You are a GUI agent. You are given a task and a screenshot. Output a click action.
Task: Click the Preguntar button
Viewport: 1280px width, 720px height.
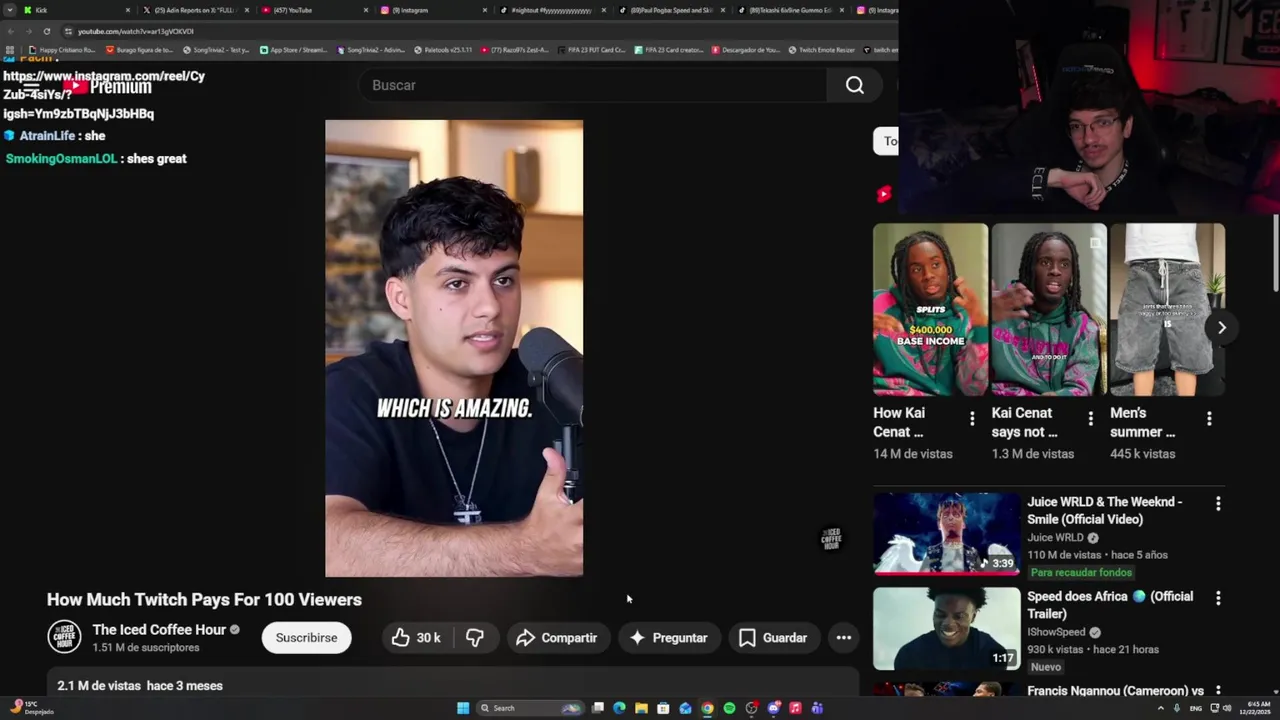click(x=668, y=638)
